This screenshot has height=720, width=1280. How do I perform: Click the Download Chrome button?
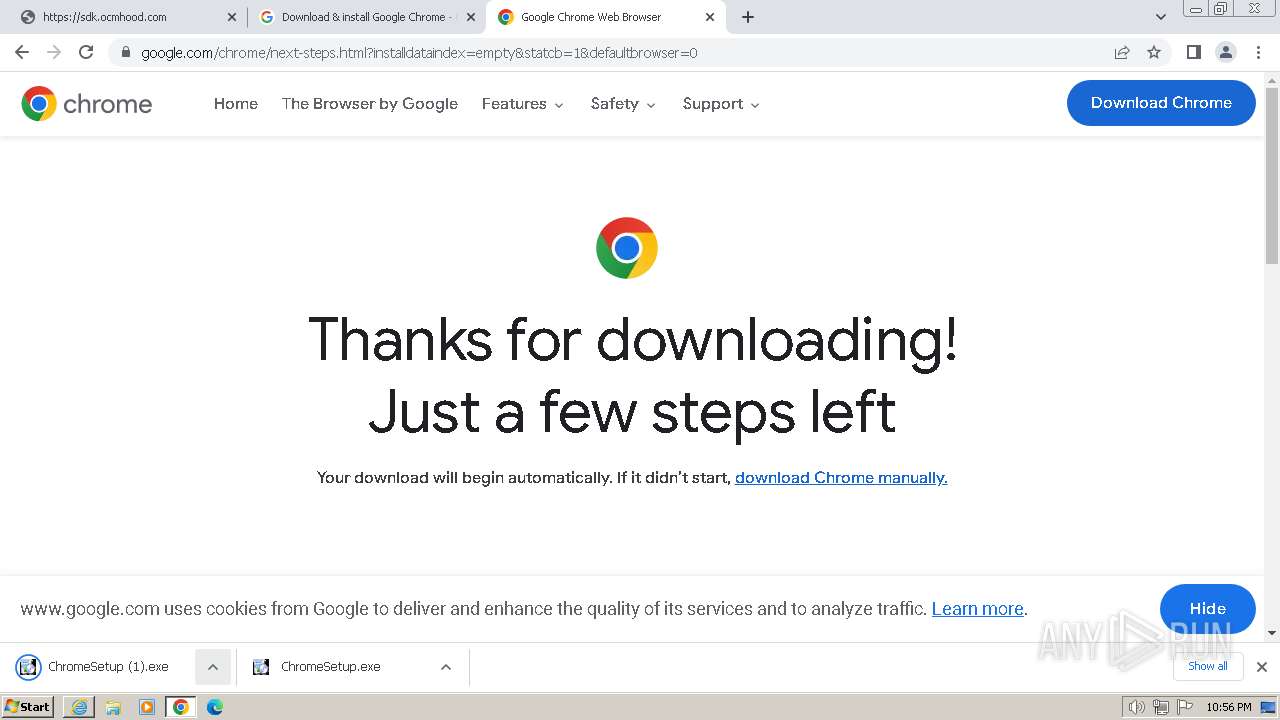tap(1161, 103)
